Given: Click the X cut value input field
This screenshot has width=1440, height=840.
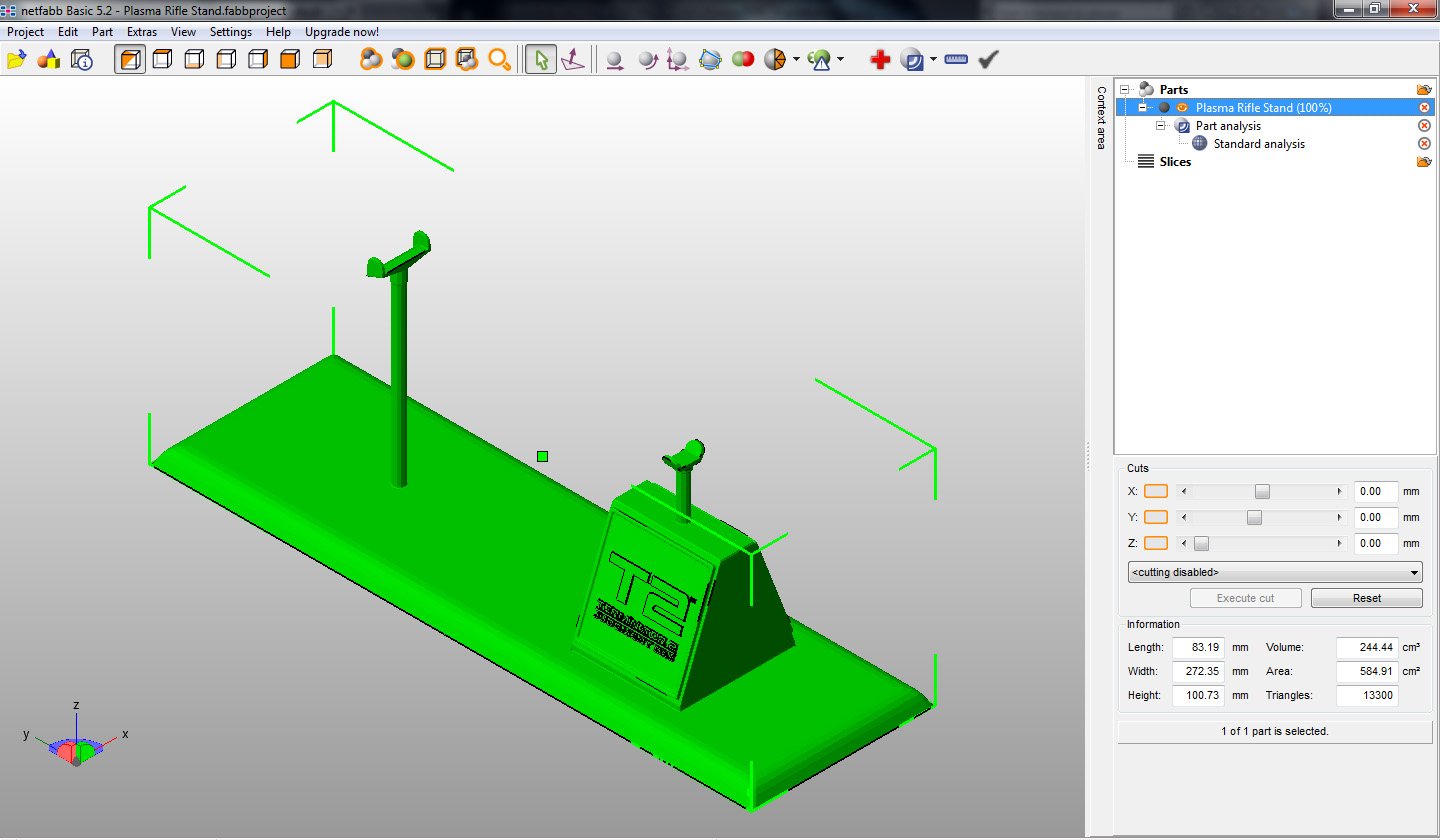Looking at the screenshot, I should (x=1375, y=491).
